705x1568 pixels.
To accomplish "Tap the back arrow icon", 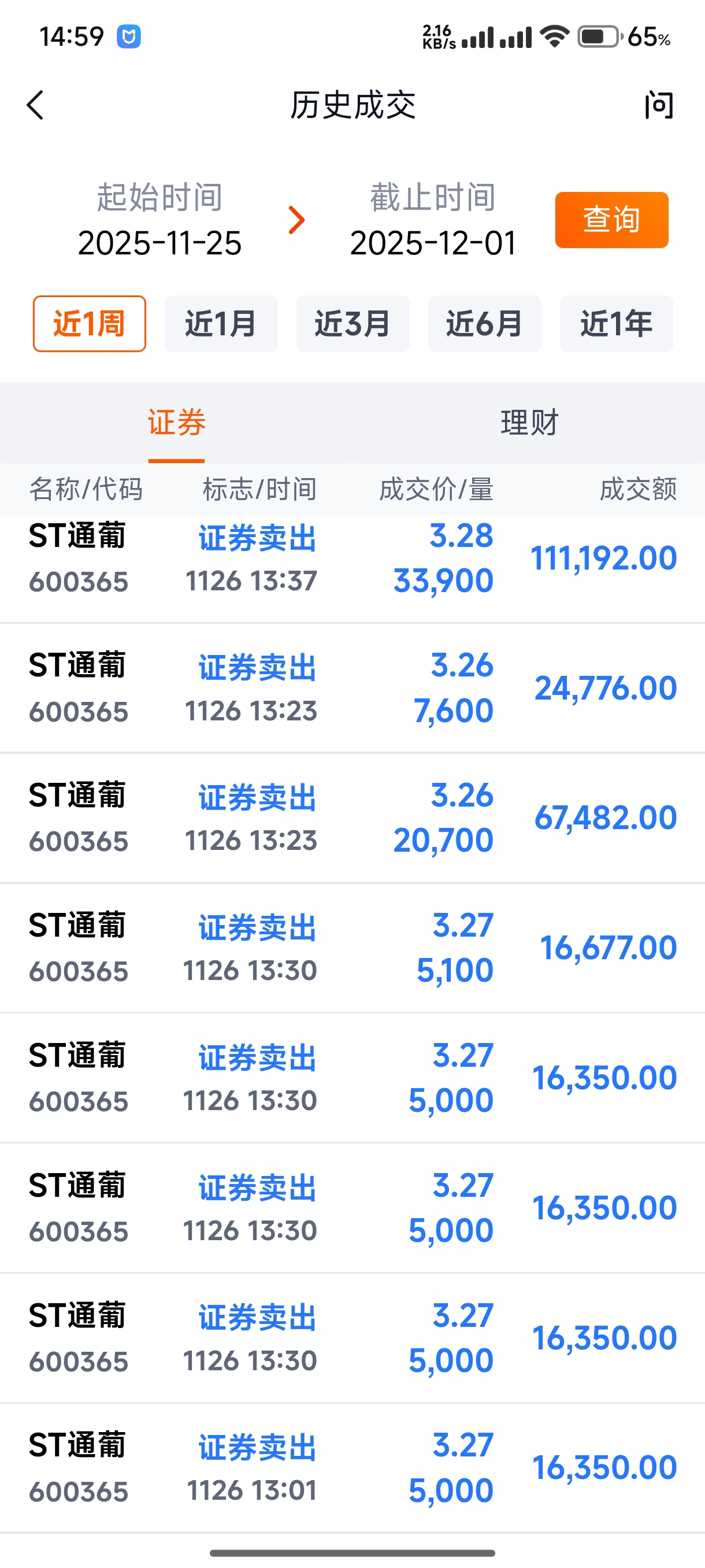I will point(35,105).
